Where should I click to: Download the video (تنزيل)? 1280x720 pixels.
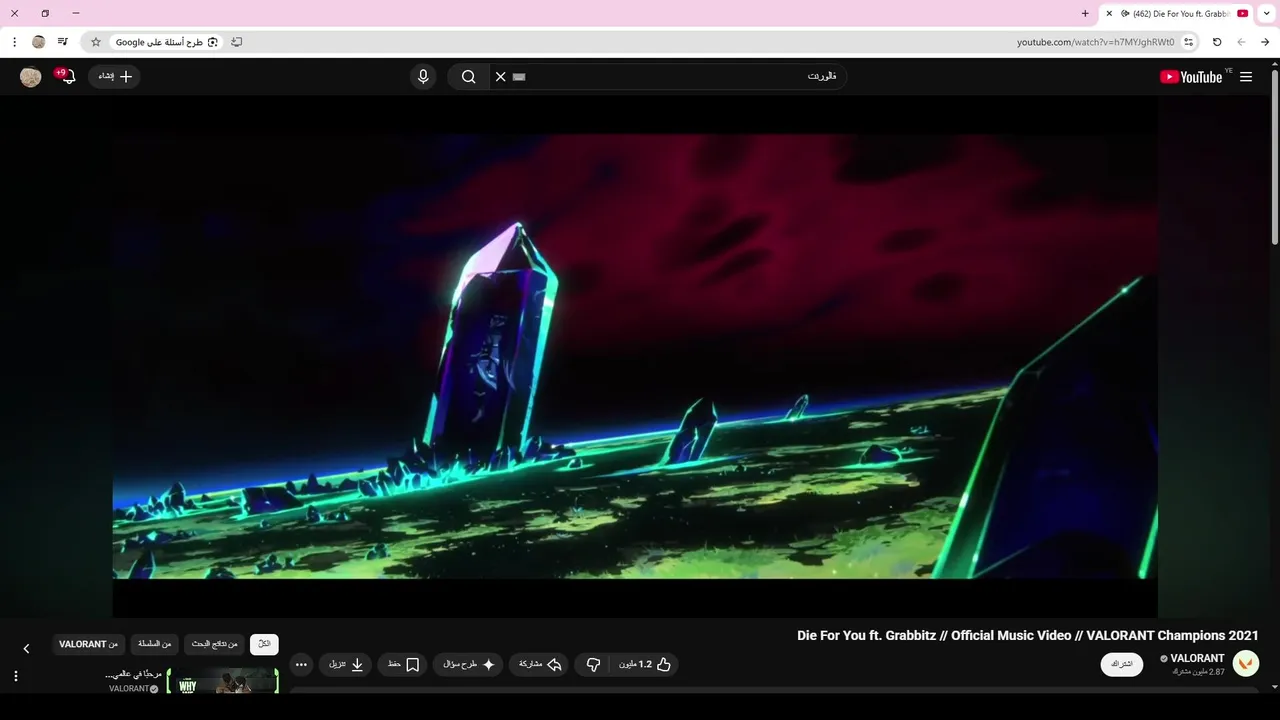(x=346, y=664)
